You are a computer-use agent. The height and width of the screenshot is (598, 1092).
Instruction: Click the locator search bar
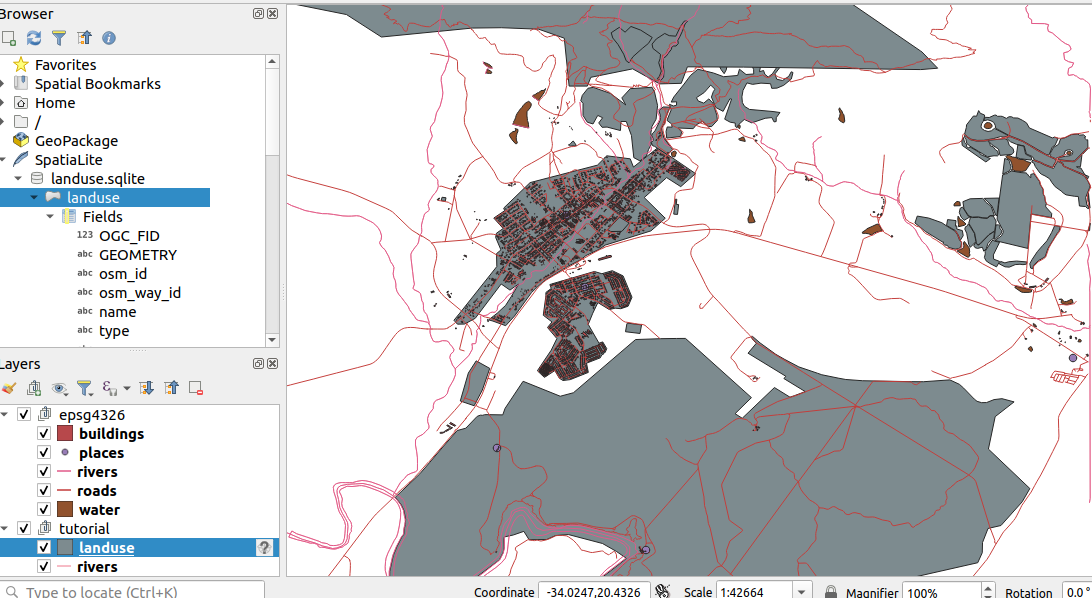(132, 591)
